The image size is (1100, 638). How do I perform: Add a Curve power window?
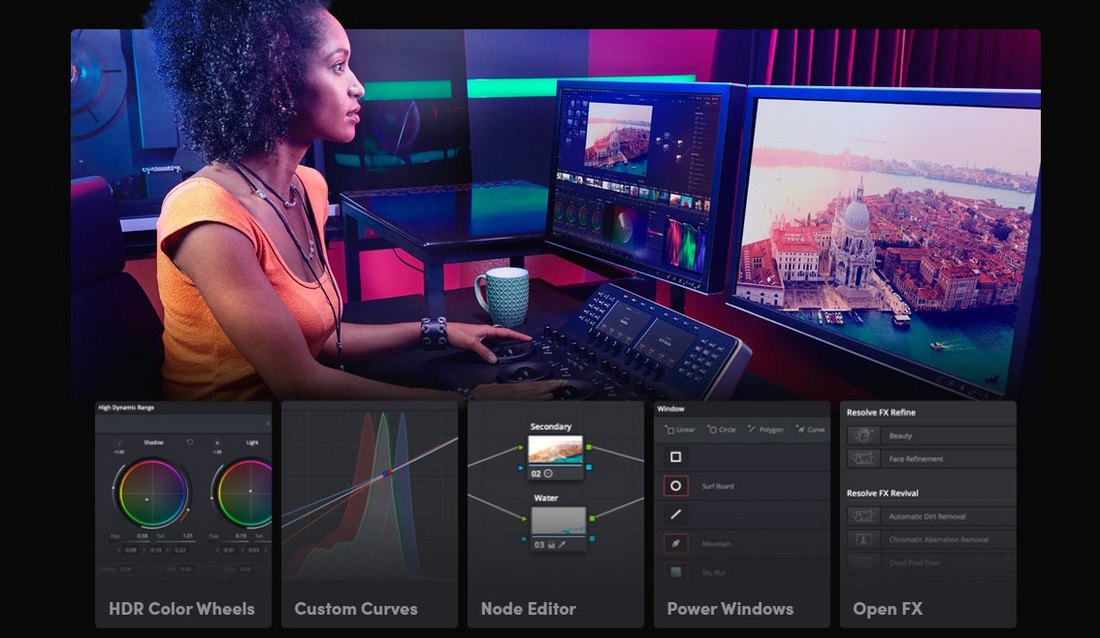coord(811,430)
